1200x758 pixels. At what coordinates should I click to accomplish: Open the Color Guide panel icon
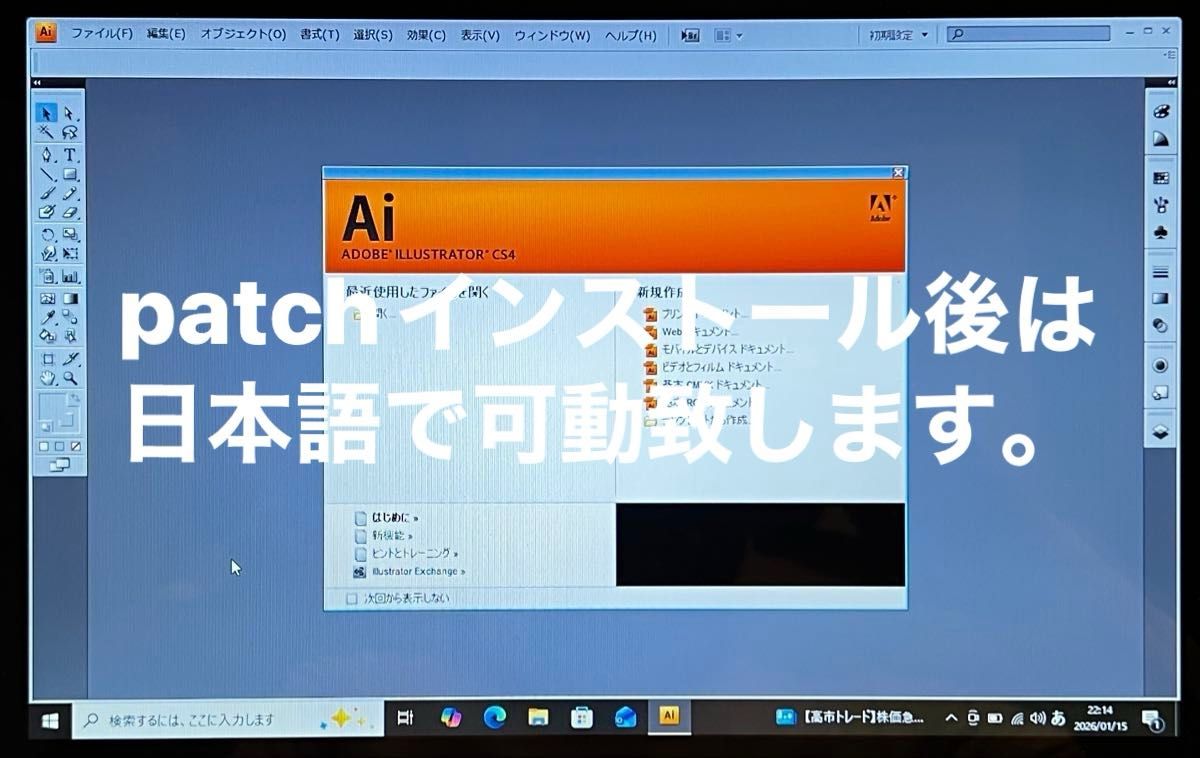(x=1160, y=139)
